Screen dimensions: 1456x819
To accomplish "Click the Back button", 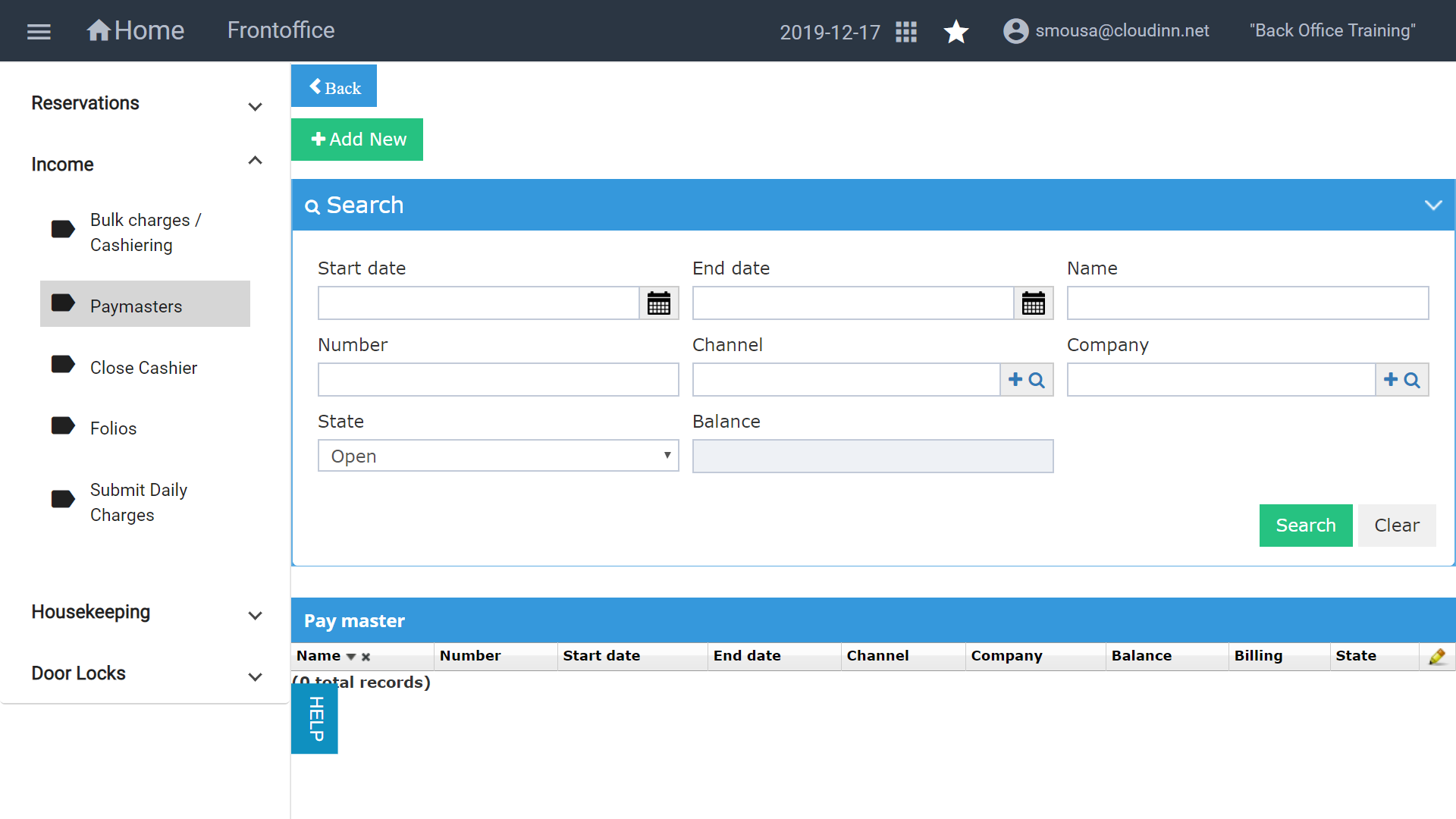I will click(334, 86).
